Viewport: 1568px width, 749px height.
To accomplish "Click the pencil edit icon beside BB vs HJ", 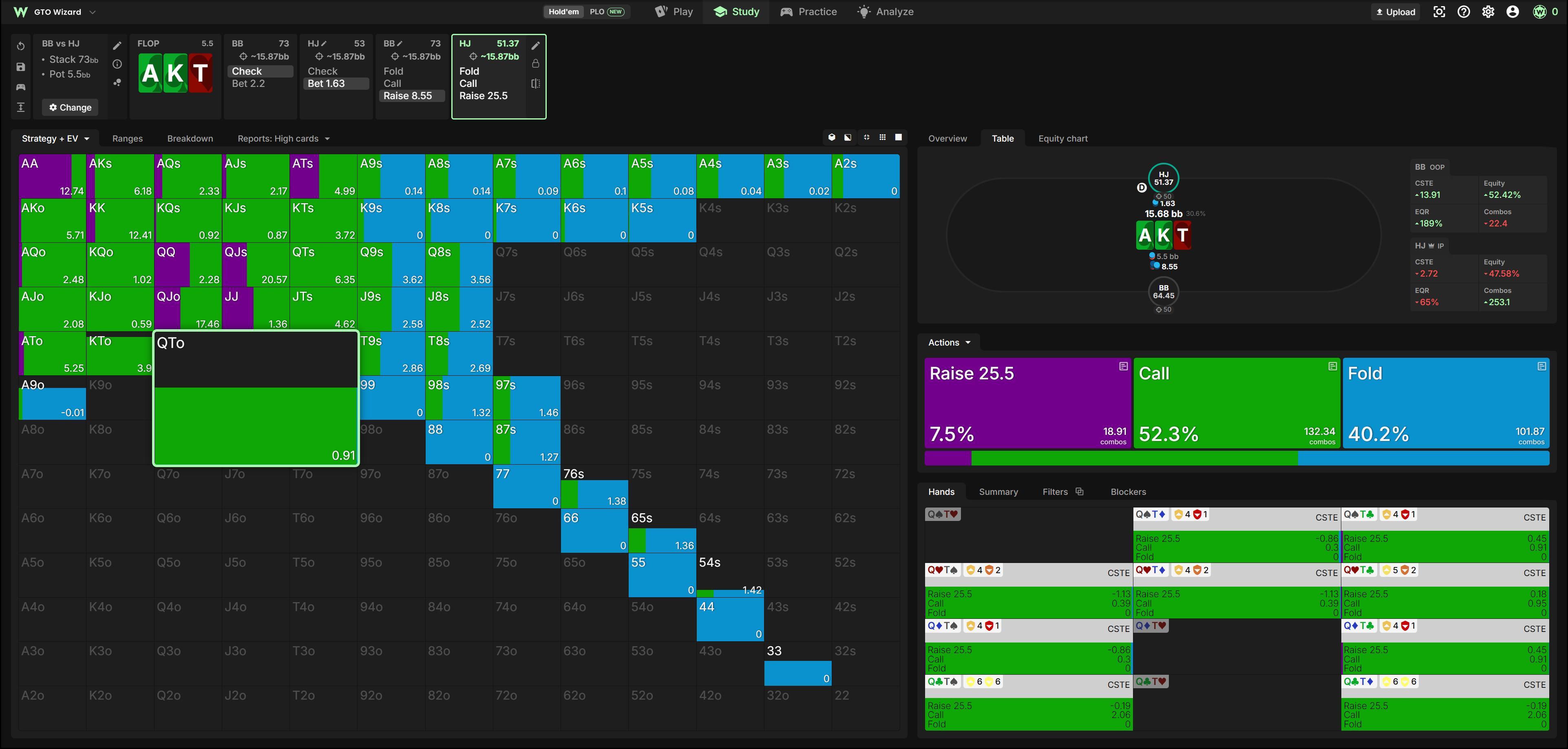I will [117, 46].
